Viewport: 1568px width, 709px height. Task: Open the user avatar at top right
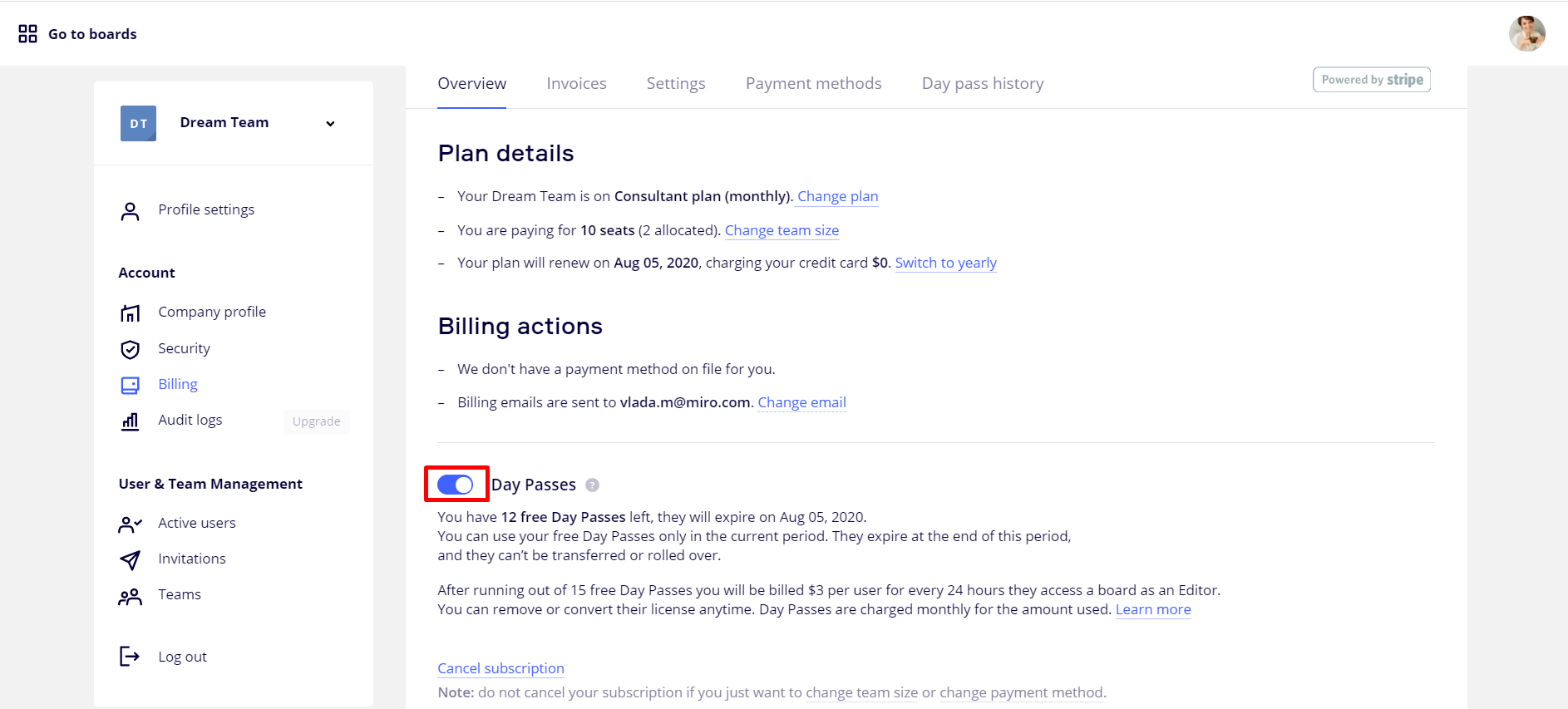[1526, 34]
